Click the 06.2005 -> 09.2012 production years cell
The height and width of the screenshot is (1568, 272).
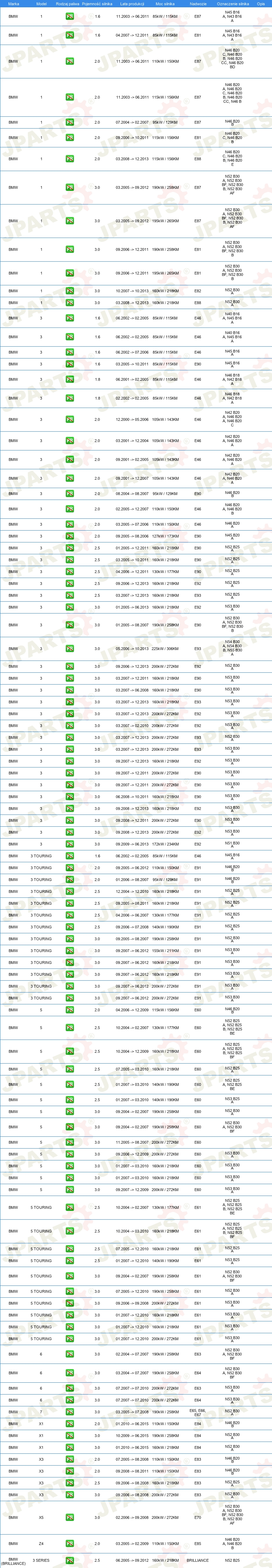[x=132, y=1561]
